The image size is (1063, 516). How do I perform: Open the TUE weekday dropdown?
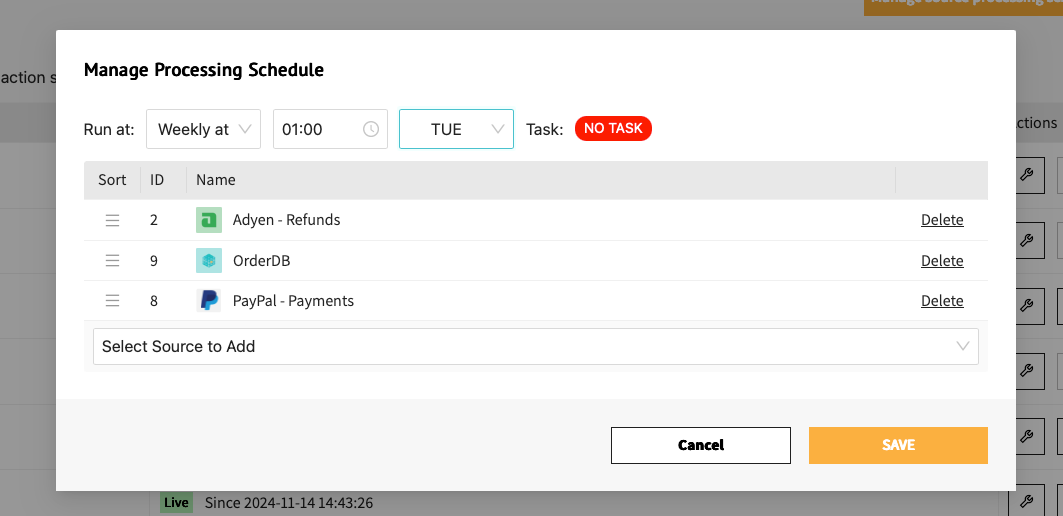456,129
